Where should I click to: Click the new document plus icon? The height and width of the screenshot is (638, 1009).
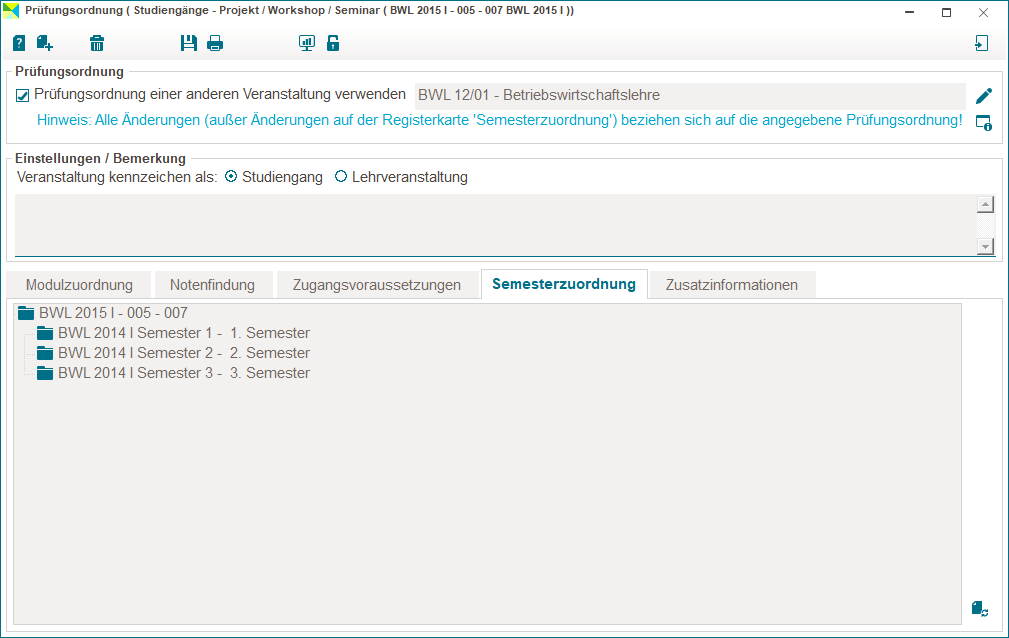[45, 43]
